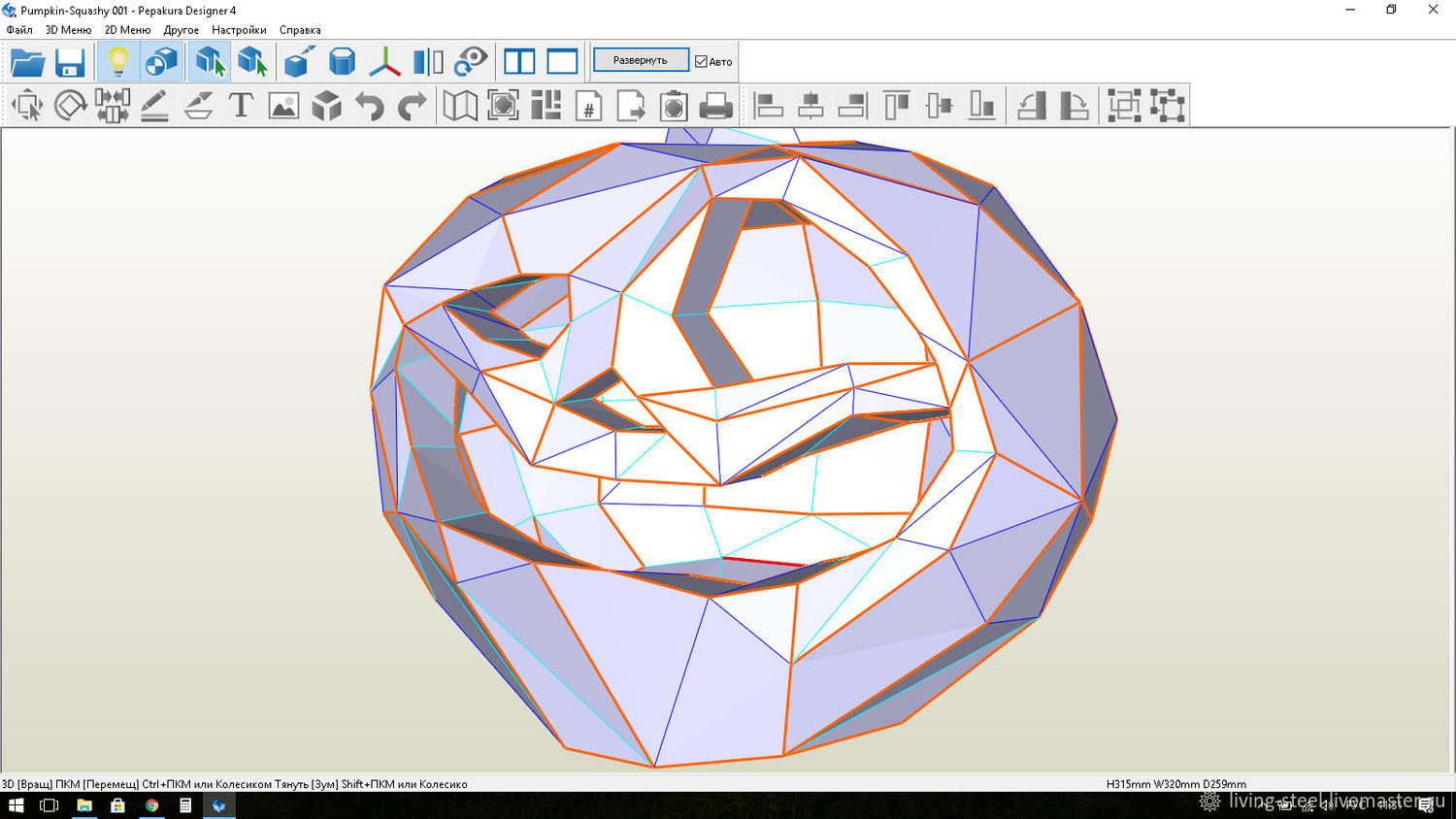1456x819 pixels.
Task: Click the cube with pencil edit icon
Action: 300,62
